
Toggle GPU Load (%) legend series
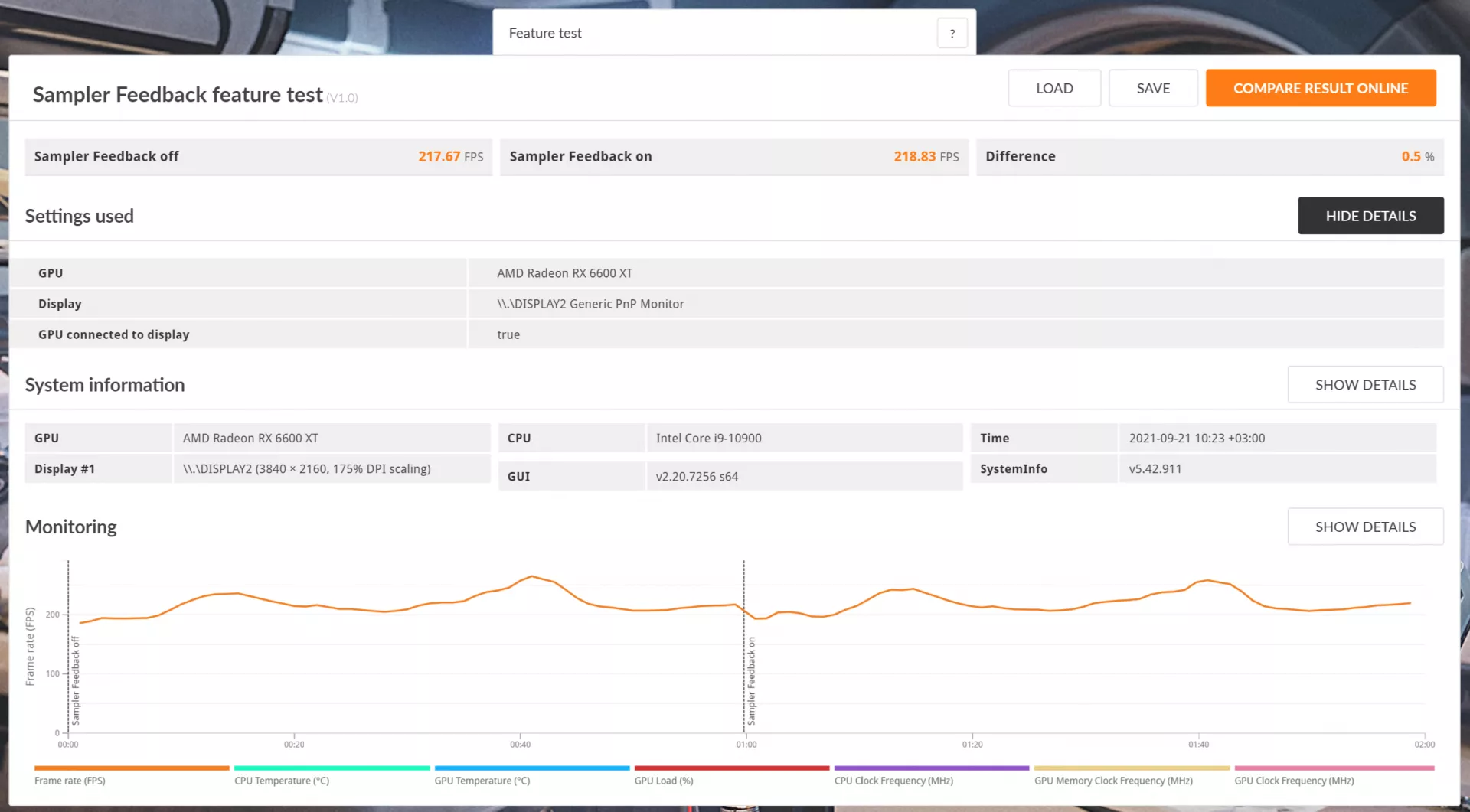click(x=732, y=775)
